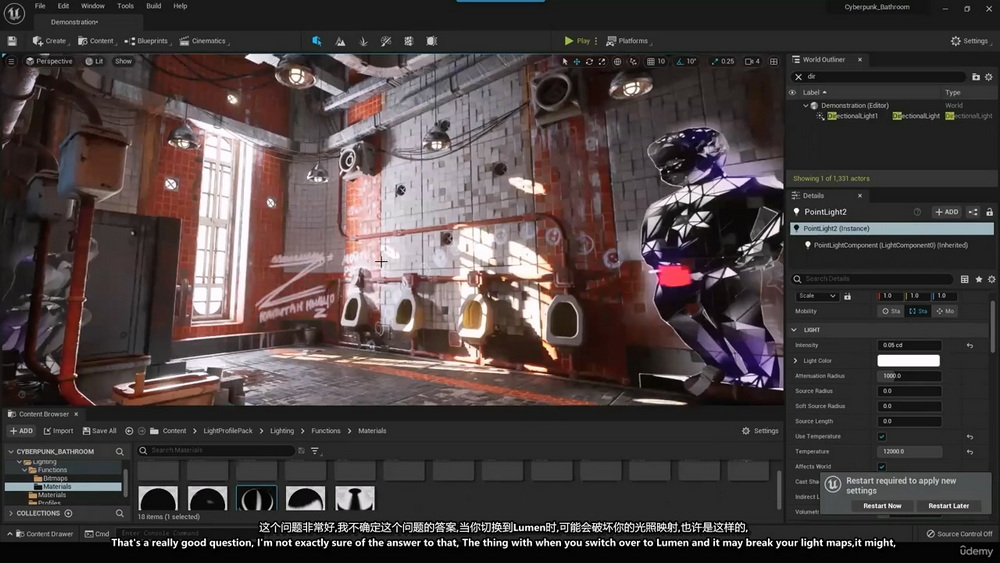This screenshot has height=563, width=1000.
Task: Collapse Demonstration (Editor) in outliner
Action: tap(805, 106)
